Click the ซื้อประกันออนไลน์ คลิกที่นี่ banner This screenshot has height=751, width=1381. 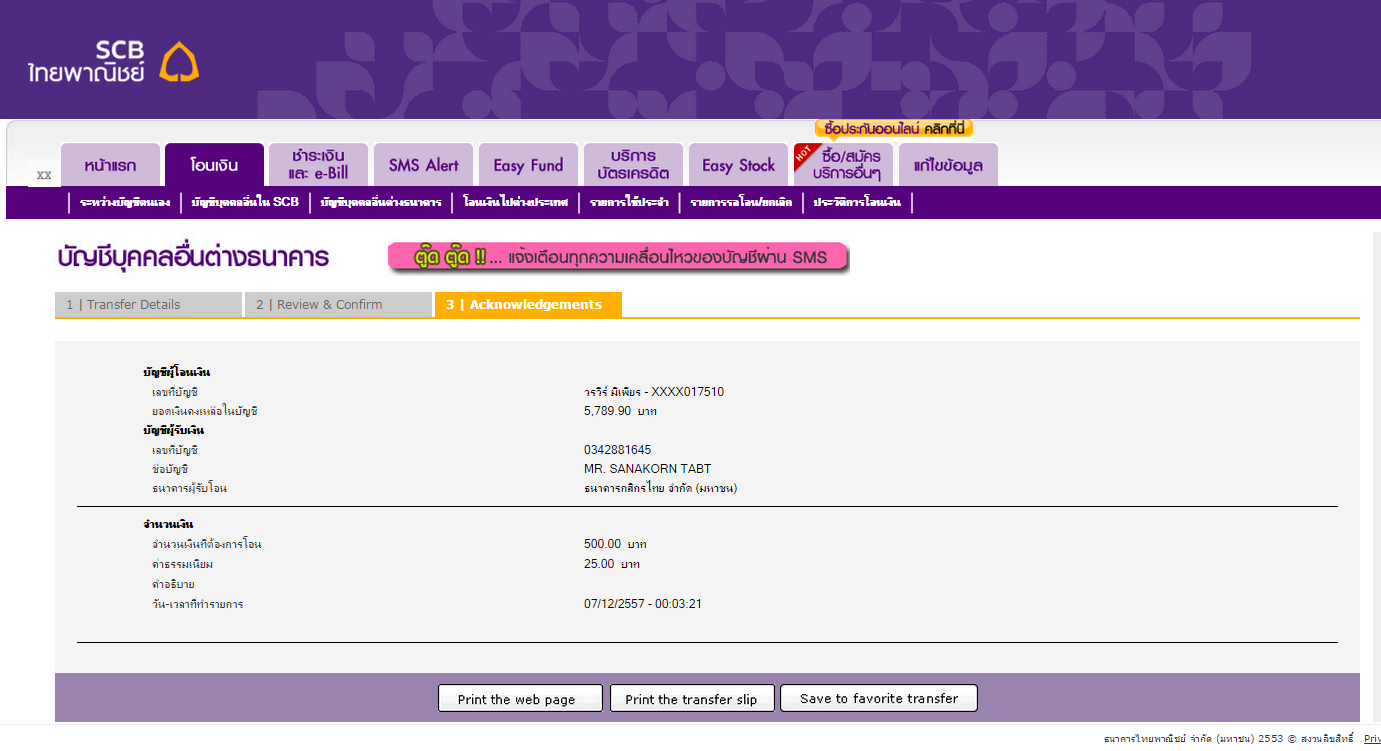(894, 129)
